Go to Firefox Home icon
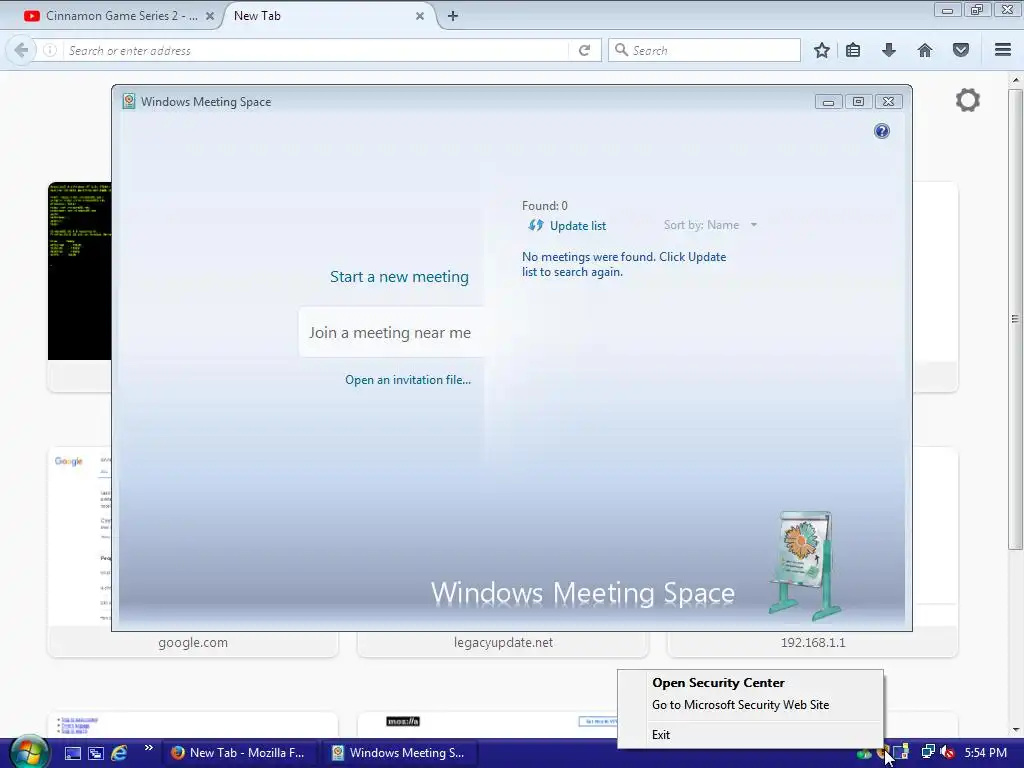Viewport: 1024px width, 768px height. pos(924,50)
